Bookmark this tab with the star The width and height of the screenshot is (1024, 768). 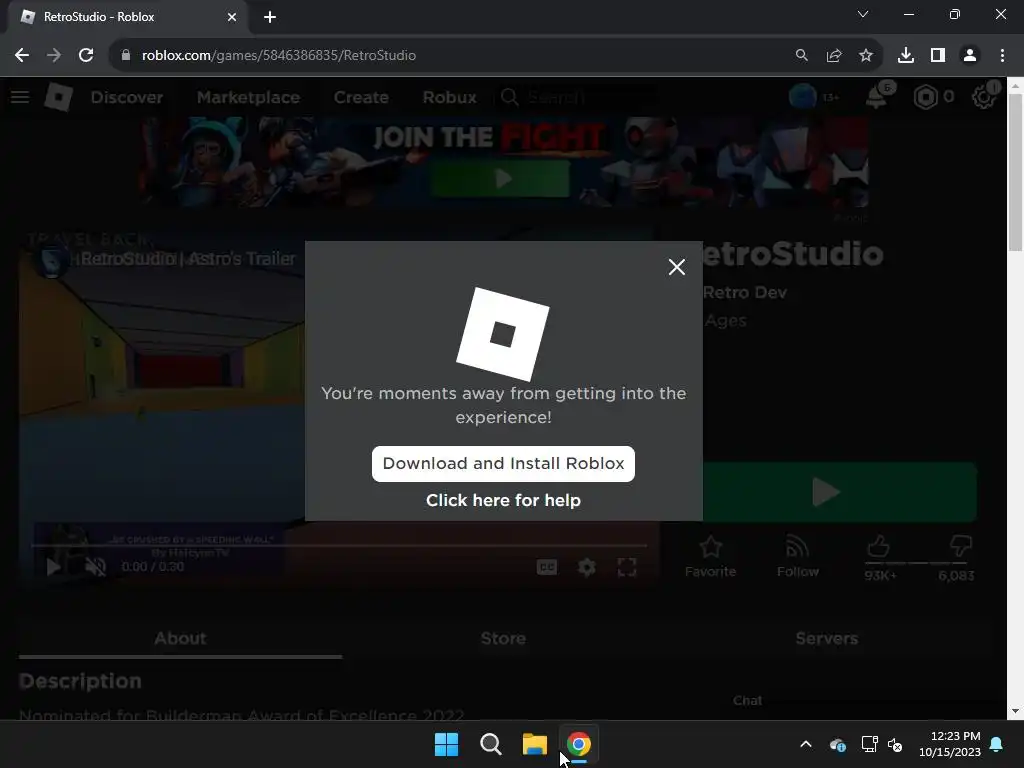(866, 56)
